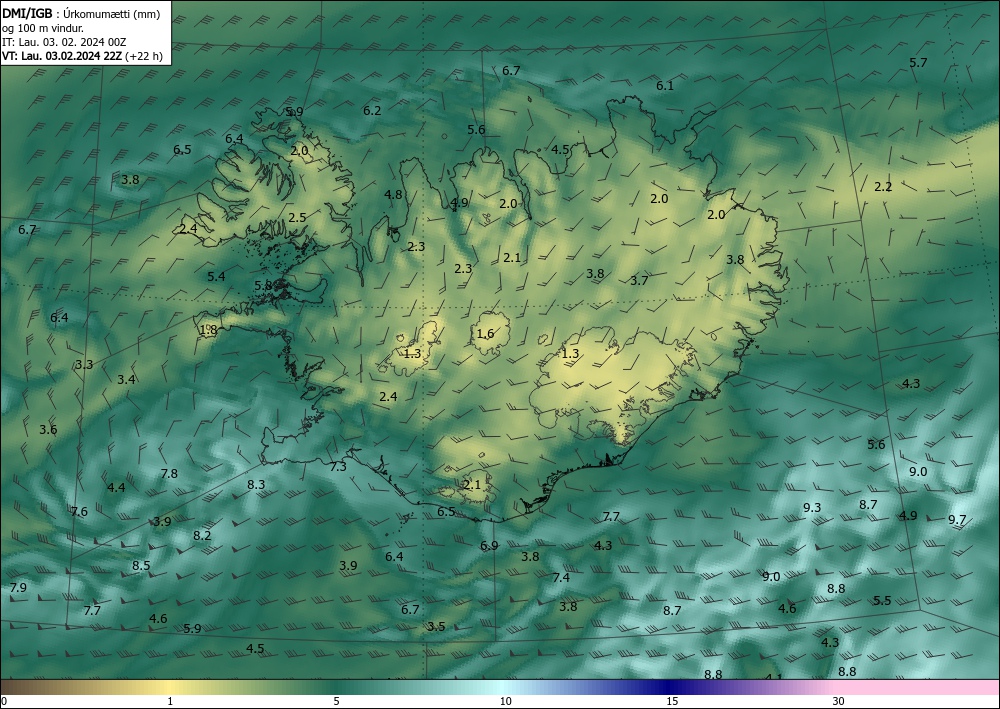
Task: Click the precipitation value 1.8
Action: pyautogui.click(x=209, y=330)
